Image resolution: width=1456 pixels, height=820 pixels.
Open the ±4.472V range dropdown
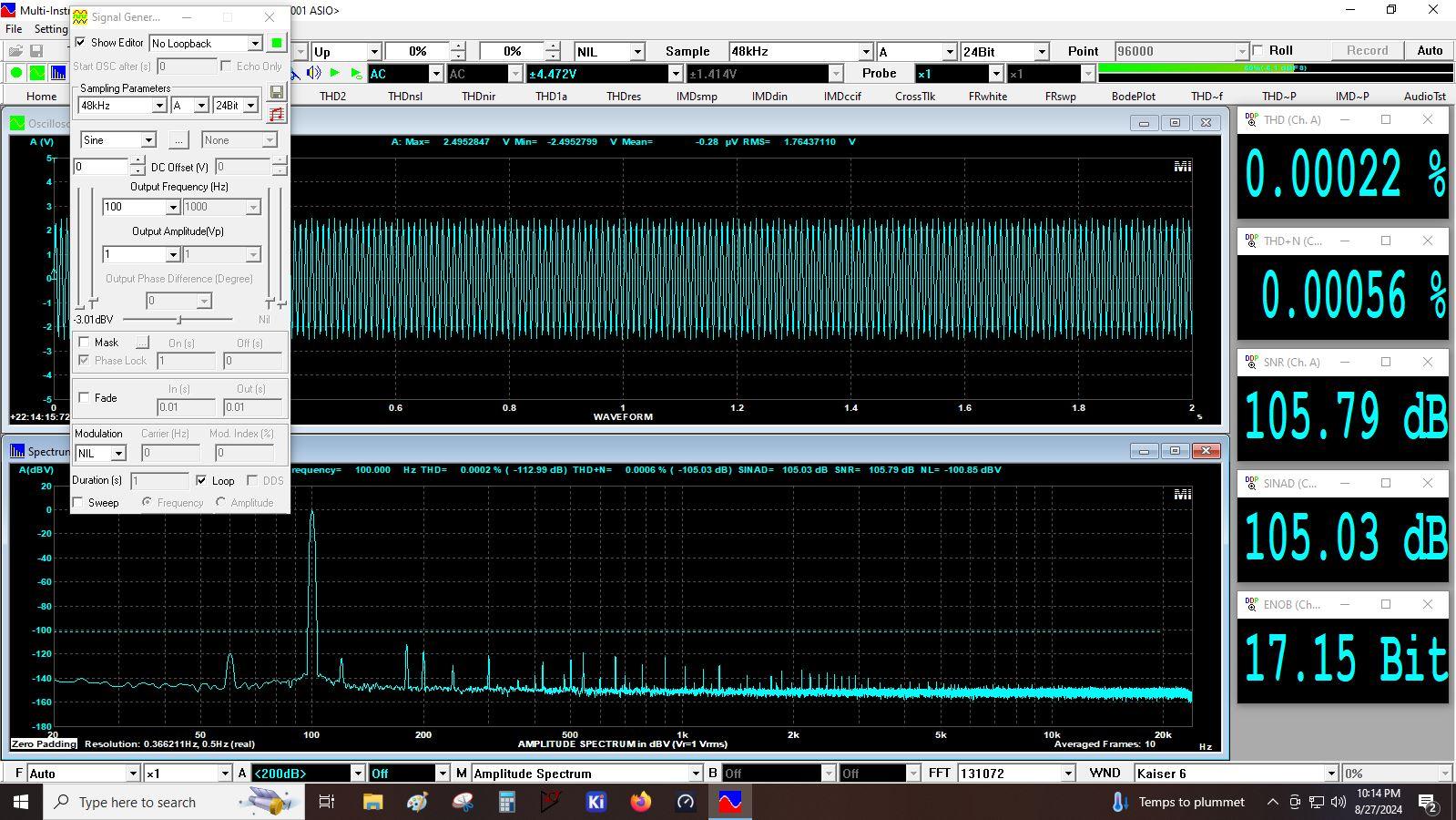675,74
